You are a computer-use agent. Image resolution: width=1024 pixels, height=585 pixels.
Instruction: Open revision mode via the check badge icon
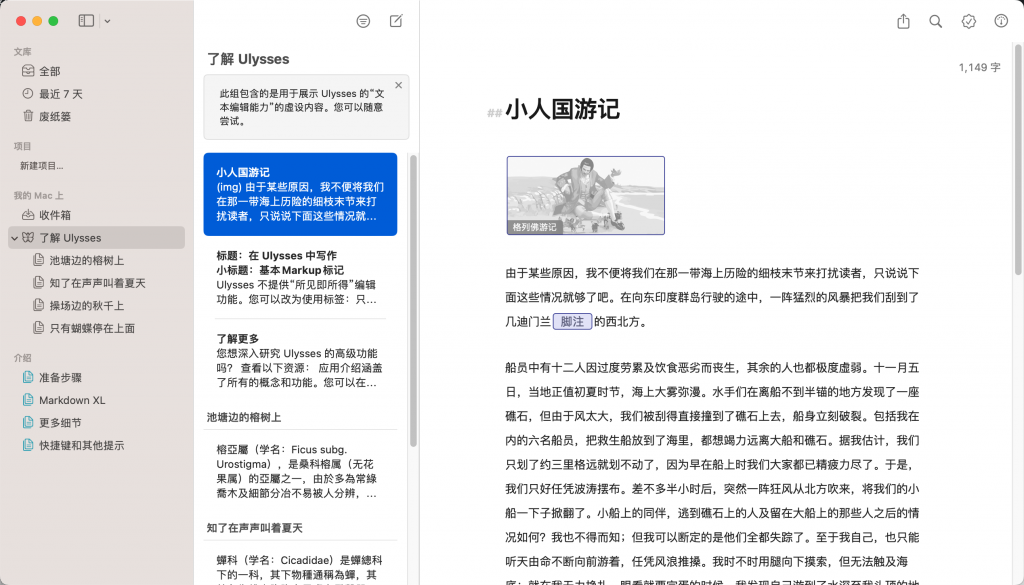[968, 21]
